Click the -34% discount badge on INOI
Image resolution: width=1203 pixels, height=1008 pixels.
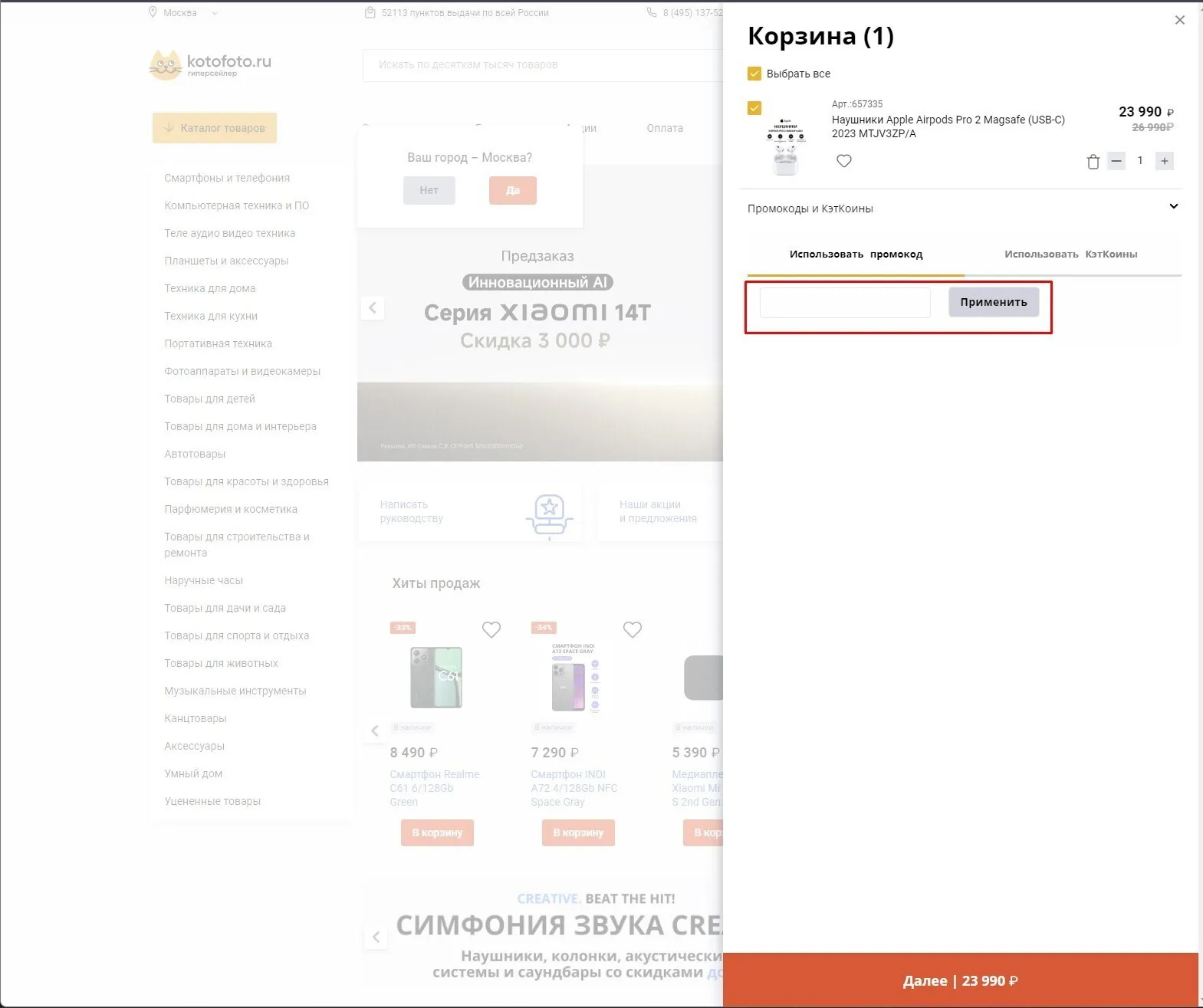coord(544,628)
